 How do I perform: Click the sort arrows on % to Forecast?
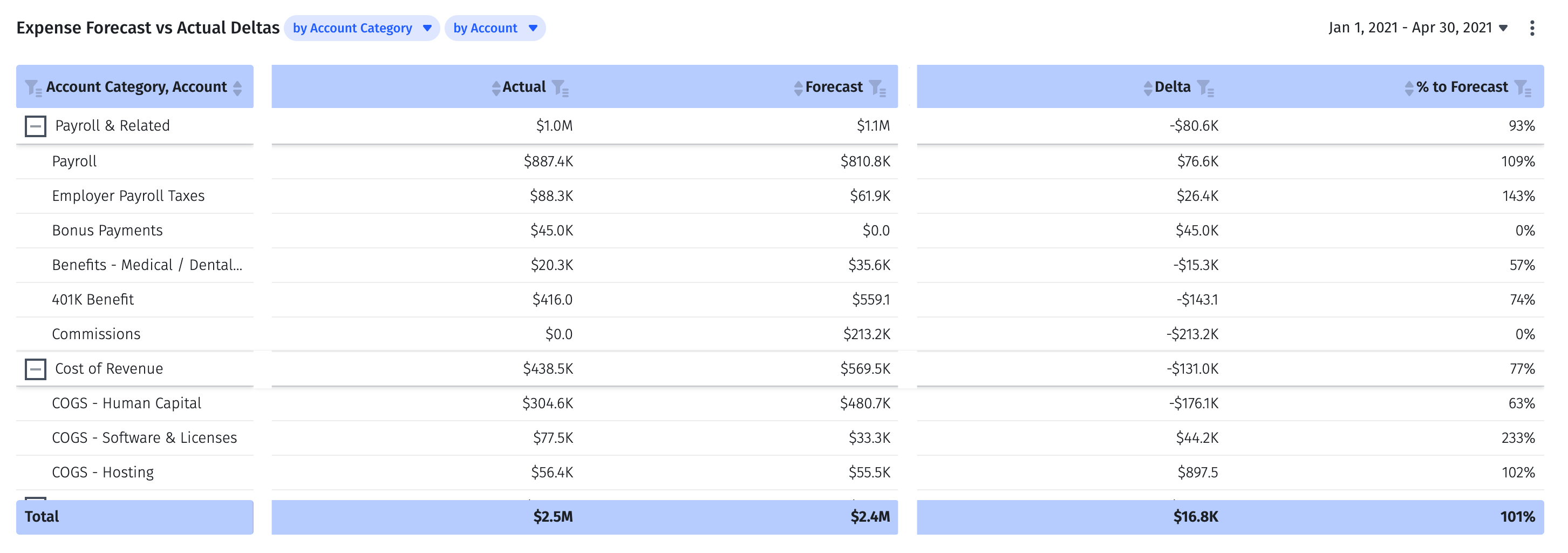(x=1410, y=86)
